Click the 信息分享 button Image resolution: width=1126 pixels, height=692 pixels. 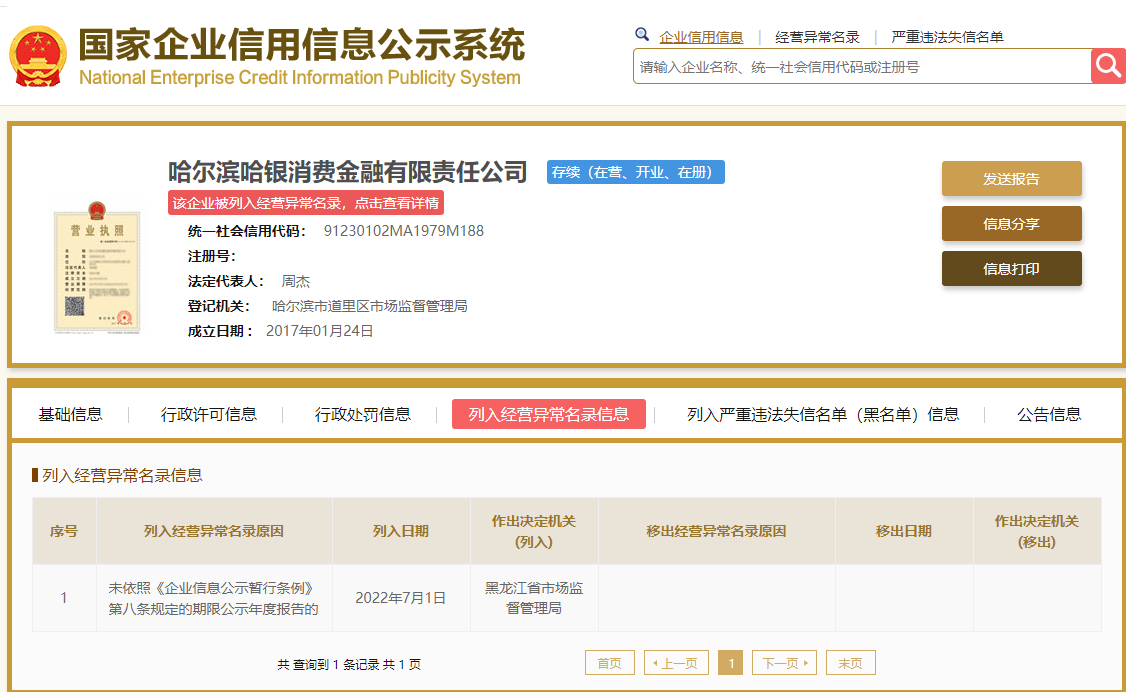point(1011,224)
